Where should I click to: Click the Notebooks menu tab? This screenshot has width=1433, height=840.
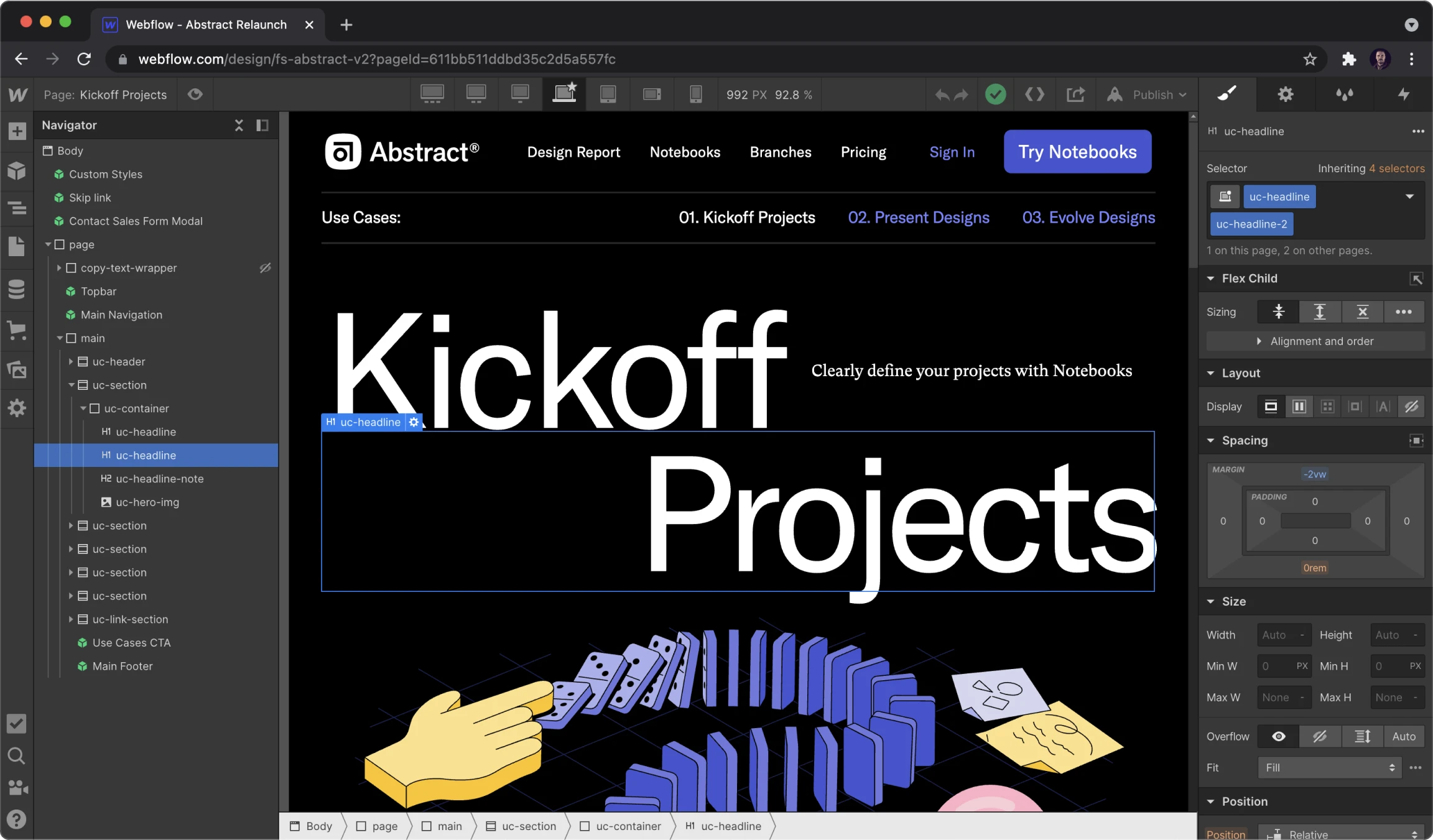(685, 151)
